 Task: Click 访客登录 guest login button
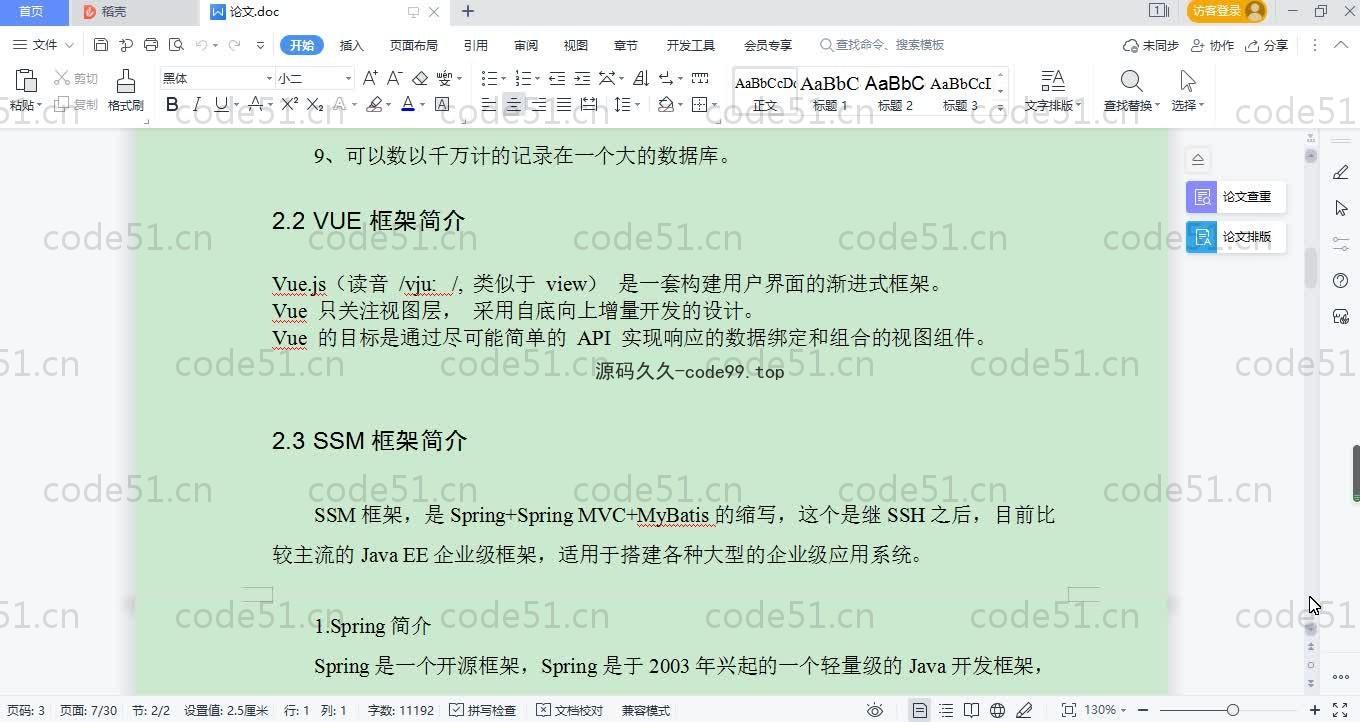click(1226, 11)
